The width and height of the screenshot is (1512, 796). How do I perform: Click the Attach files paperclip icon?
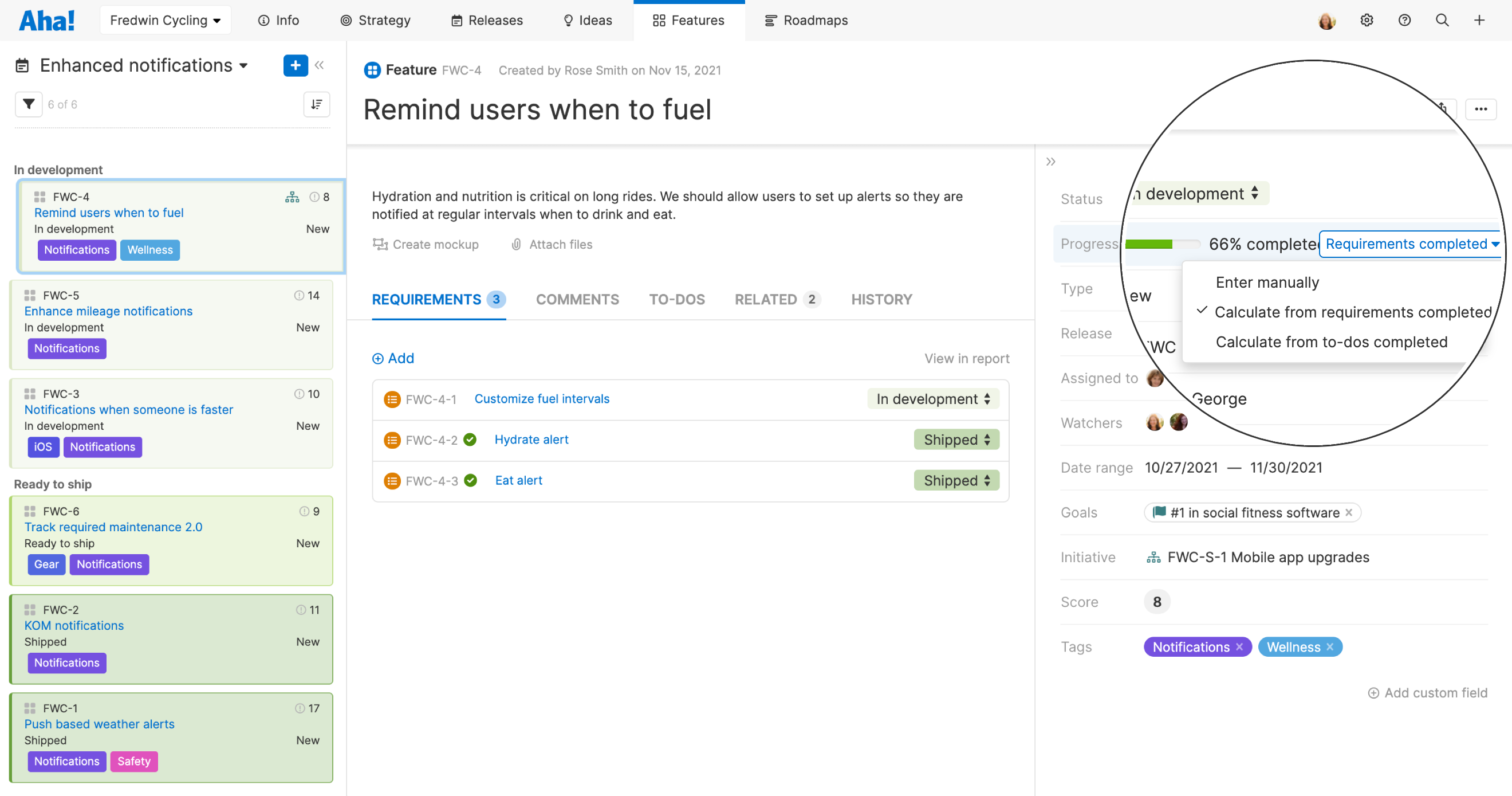pyautogui.click(x=515, y=244)
